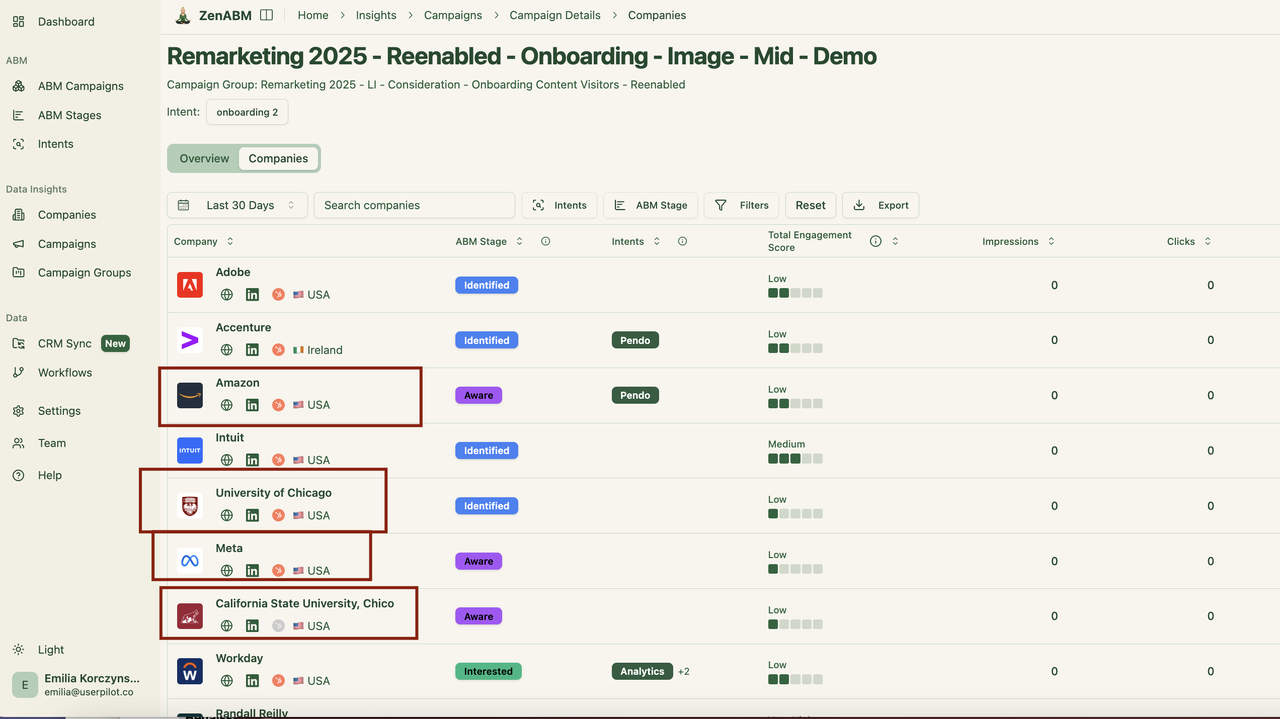Open Accenture's website globe icon
This screenshot has height=719, width=1280.
point(227,350)
